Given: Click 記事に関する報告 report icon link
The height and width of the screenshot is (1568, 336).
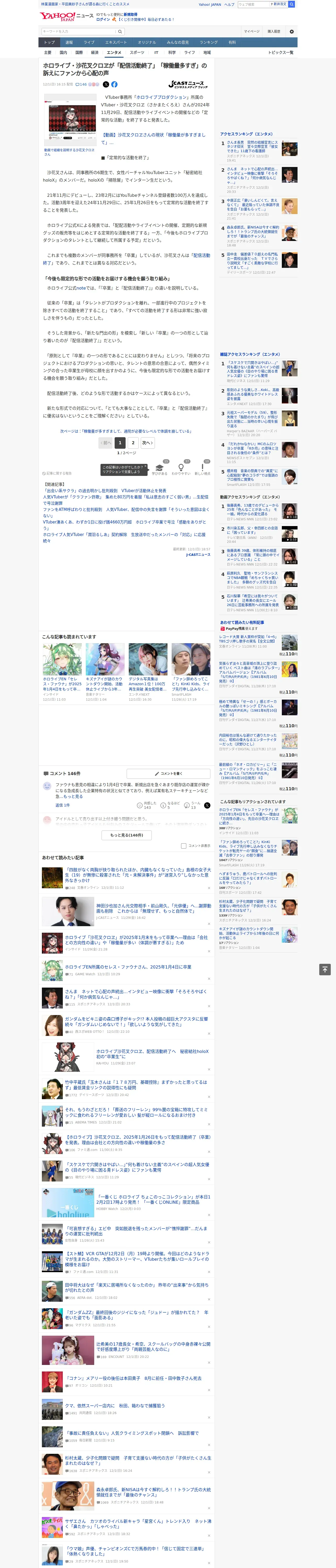Looking at the screenshot, I should 57,473.
